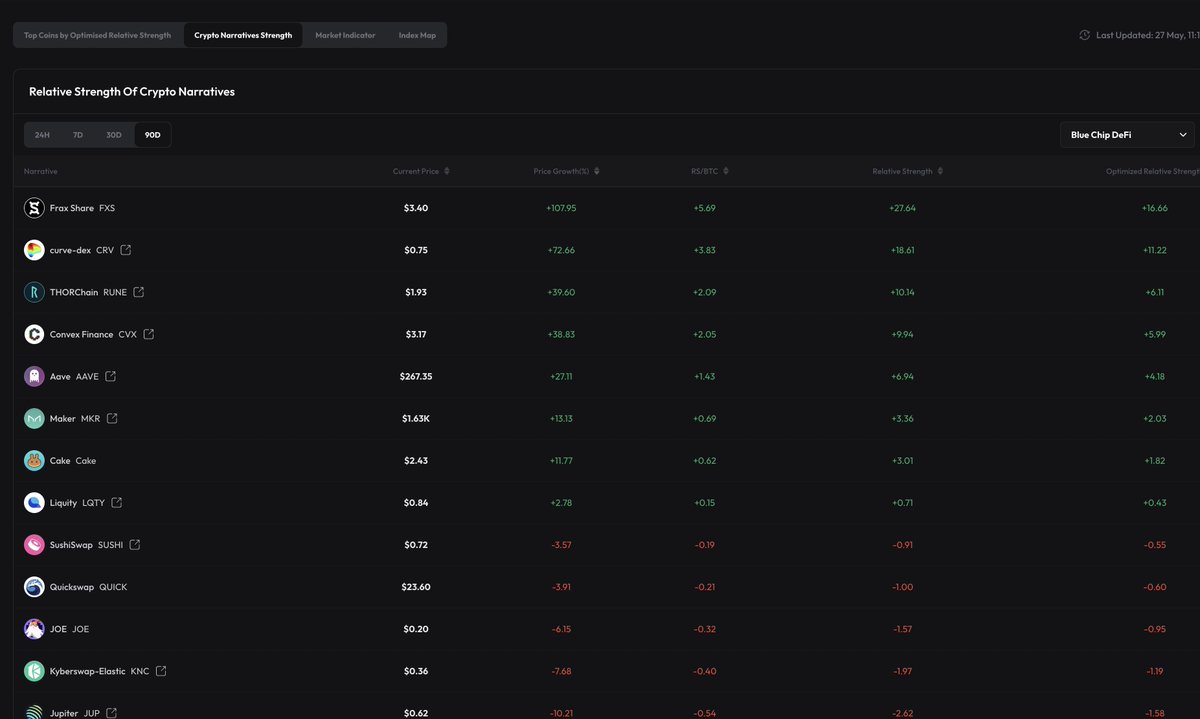Click the Frax Share FXS name

coord(82,208)
